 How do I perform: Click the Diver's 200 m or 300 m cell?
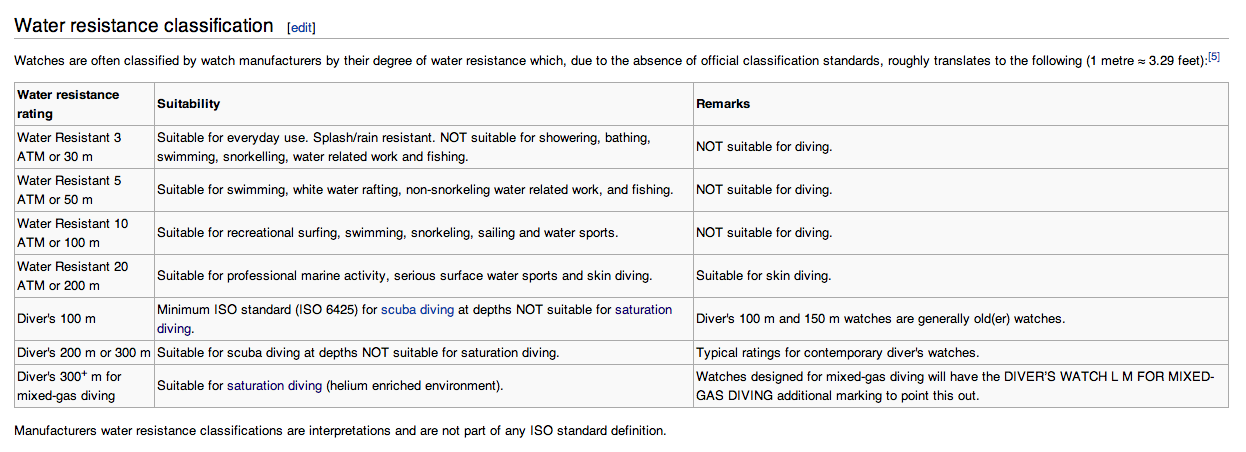[84, 352]
